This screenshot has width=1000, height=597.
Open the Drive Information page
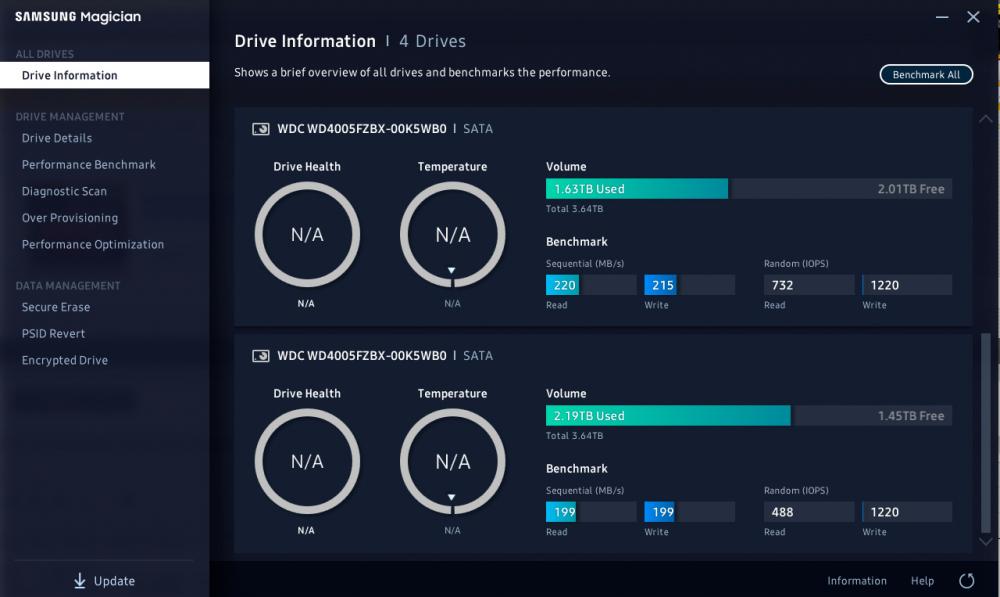(x=105, y=75)
